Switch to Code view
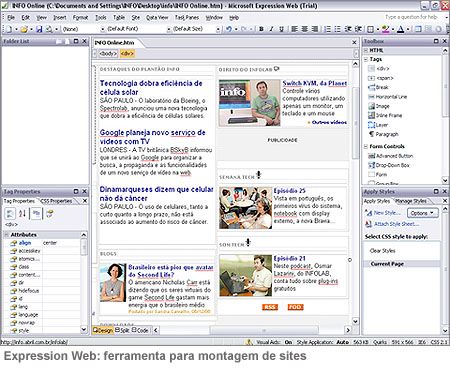Screen dimensions: 450x373 (x=140, y=330)
